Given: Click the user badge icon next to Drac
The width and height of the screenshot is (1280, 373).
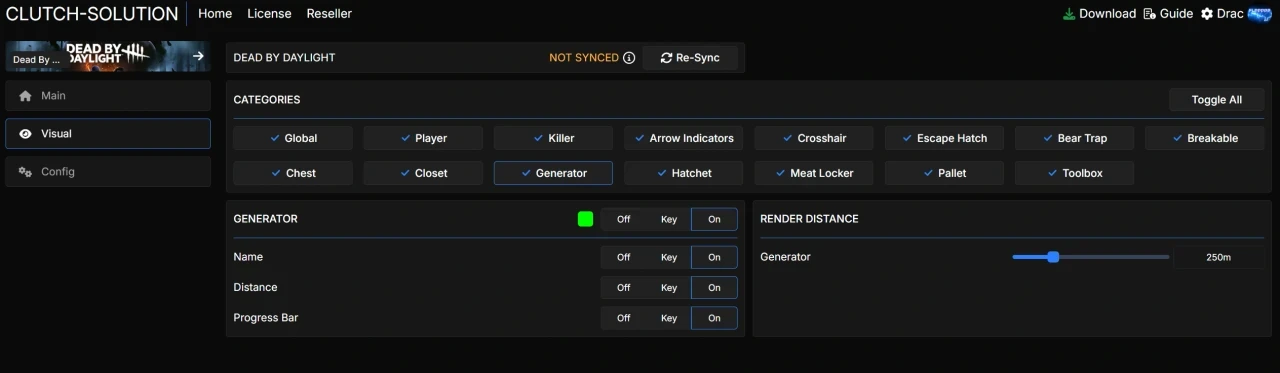Looking at the screenshot, I should tap(1259, 14).
